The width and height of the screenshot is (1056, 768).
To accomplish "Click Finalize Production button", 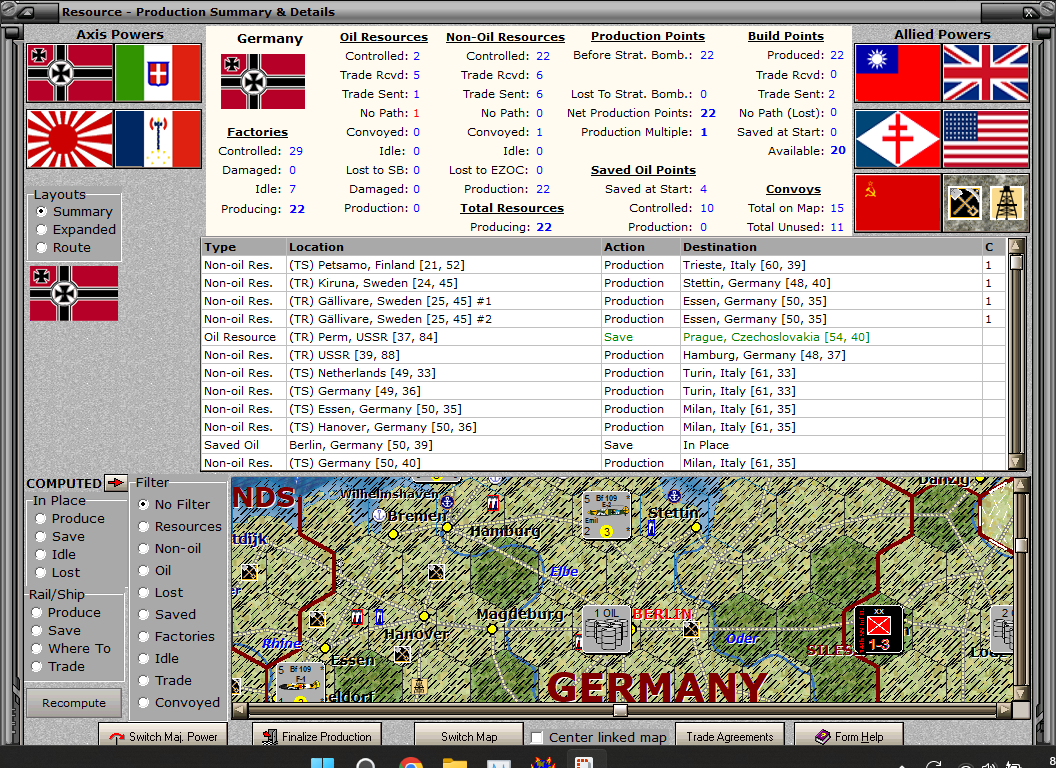I will click(317, 736).
